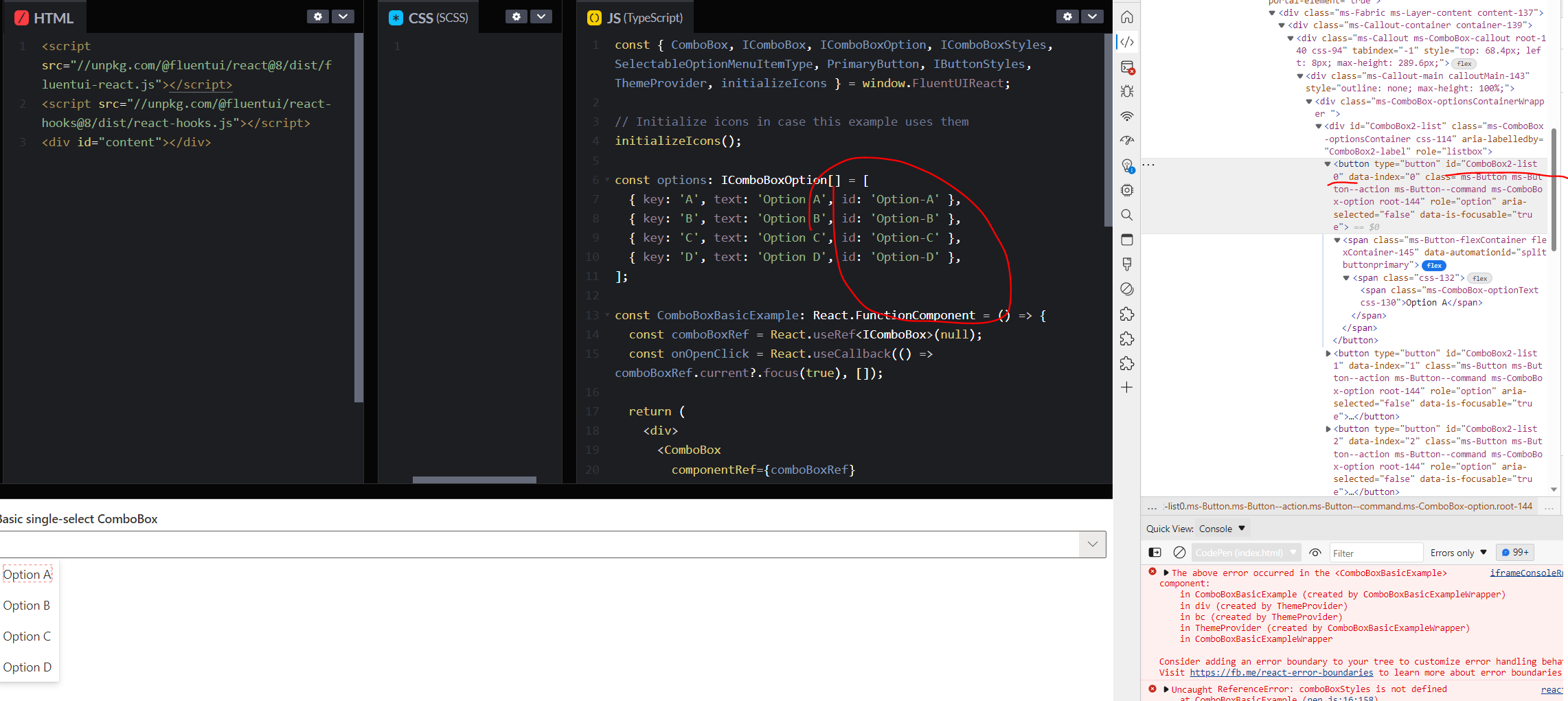Click the CSS editor horizontal scrollbar
This screenshot has width=1568, height=701.
474,480
